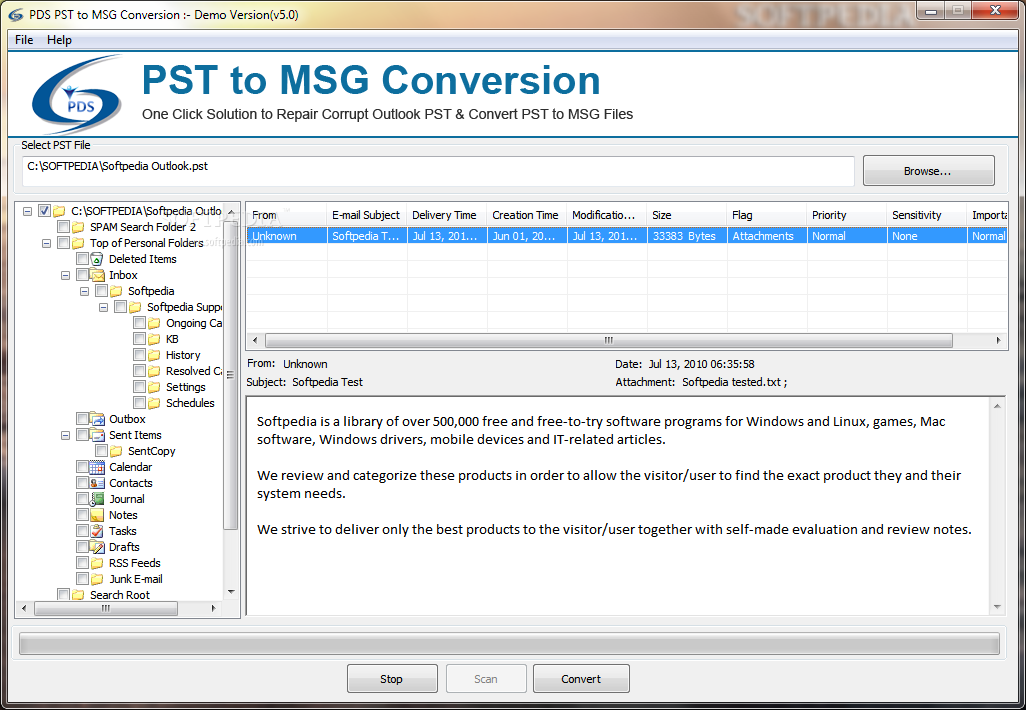Click the SentCopy folder icon
This screenshot has width=1026, height=710.
coord(116,451)
